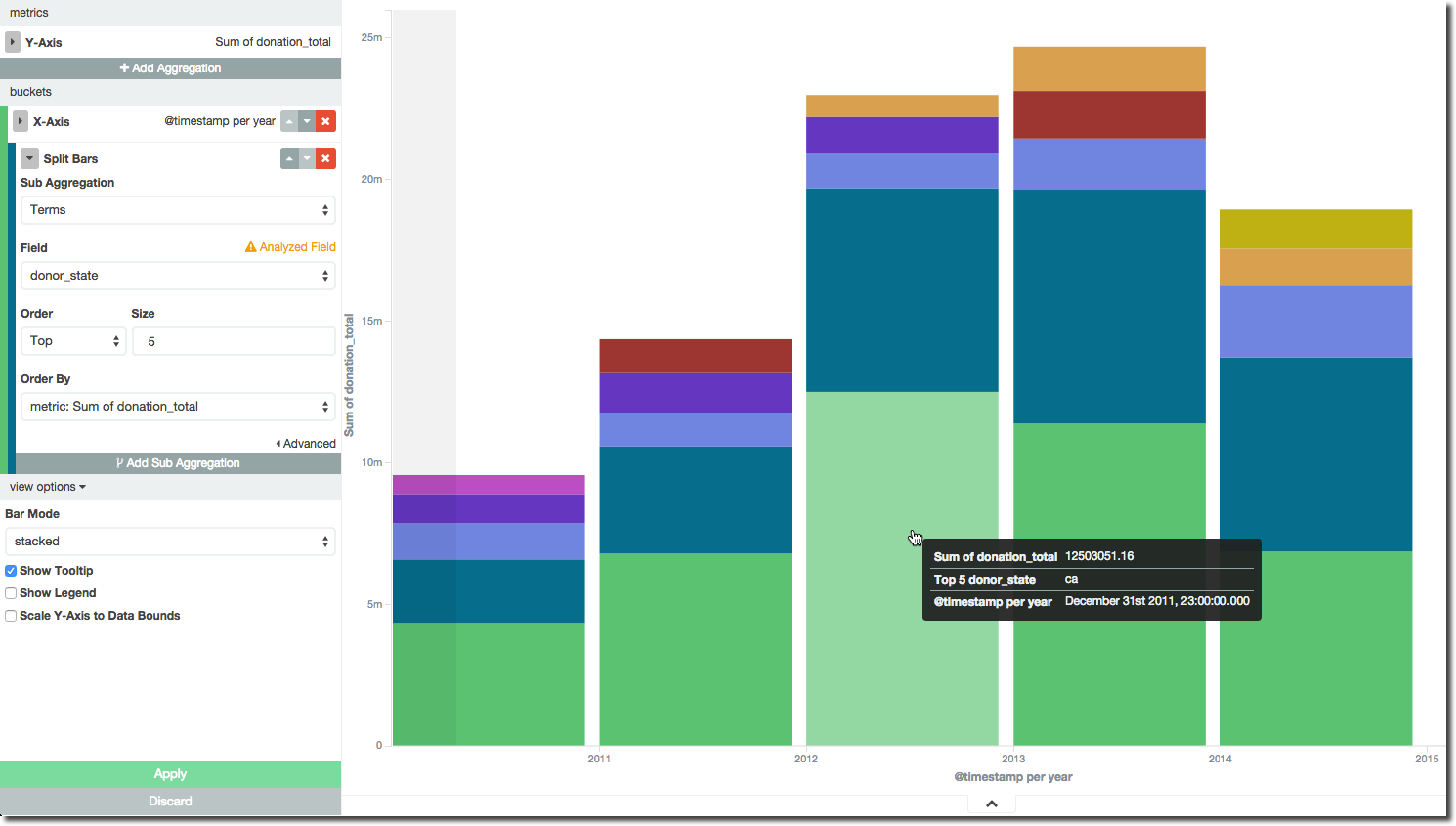
Task: Click the Analyzed Field warning icon
Action: tap(251, 247)
